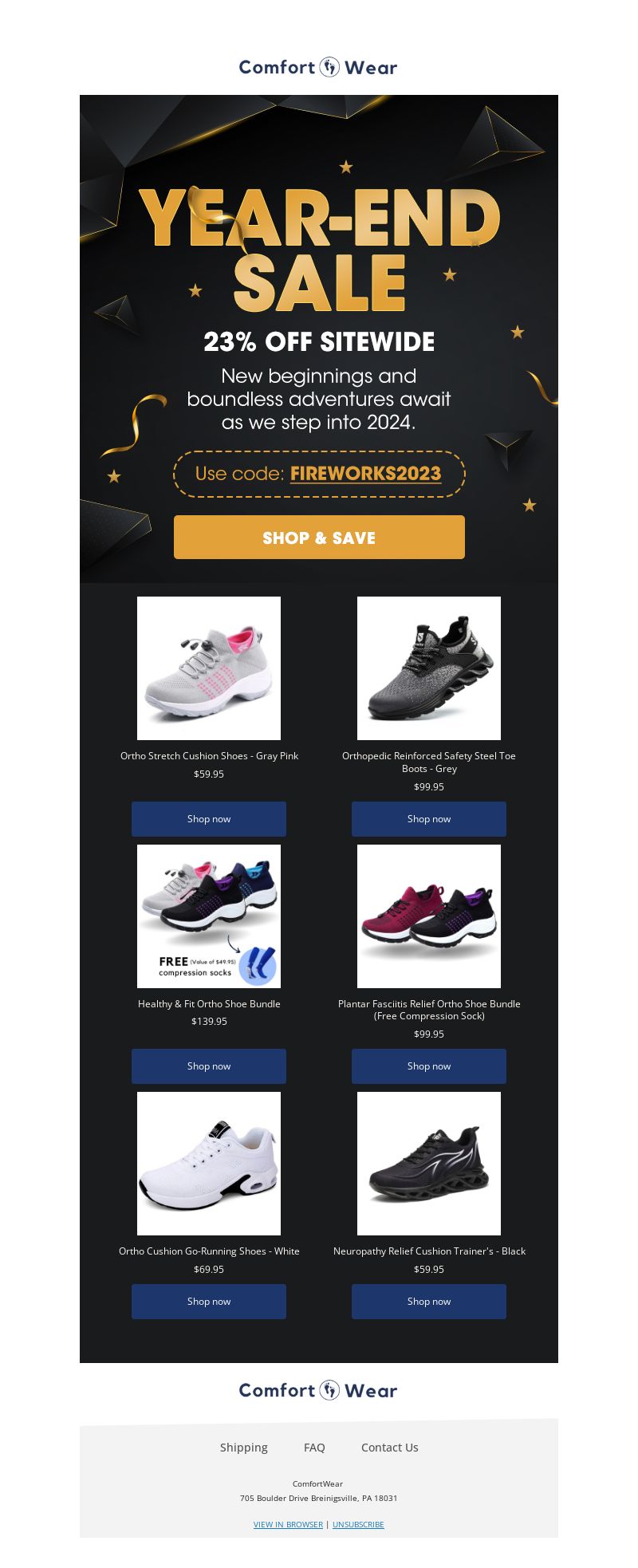Click the FIREWORKS2023 promo code link

[x=365, y=473]
